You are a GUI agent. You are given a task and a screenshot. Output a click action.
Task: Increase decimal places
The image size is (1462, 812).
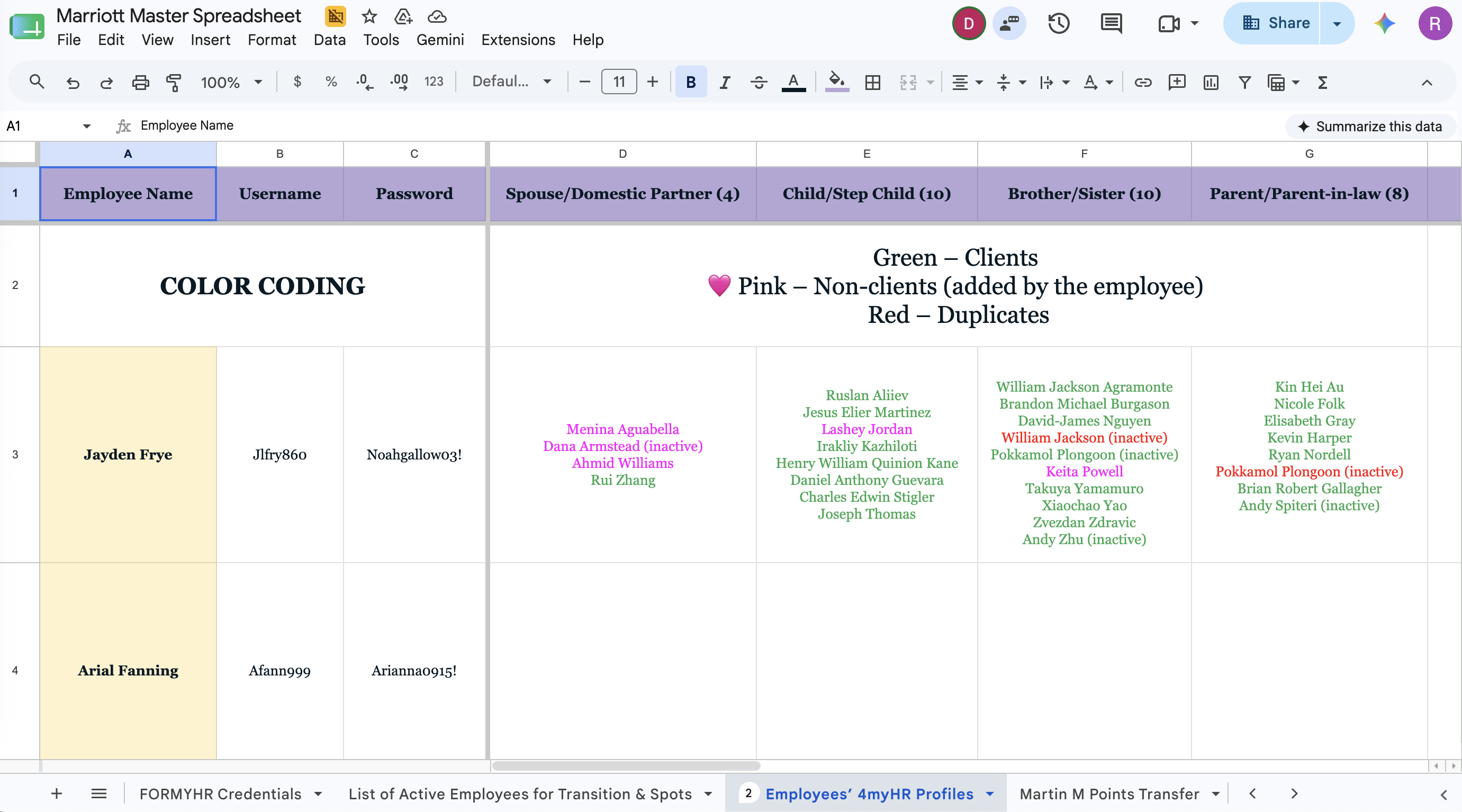tap(399, 82)
